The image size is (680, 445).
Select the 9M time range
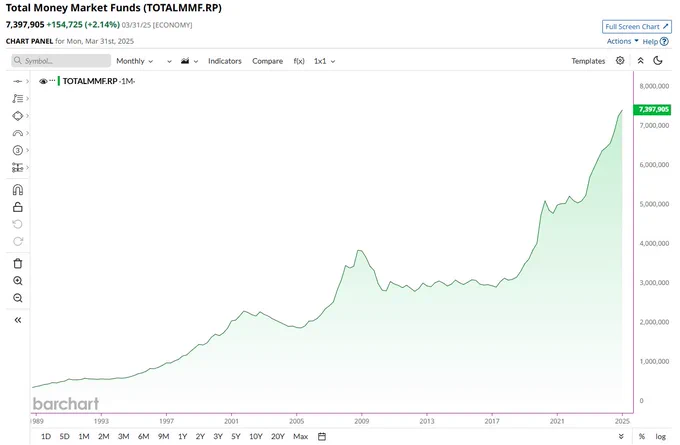pos(163,436)
